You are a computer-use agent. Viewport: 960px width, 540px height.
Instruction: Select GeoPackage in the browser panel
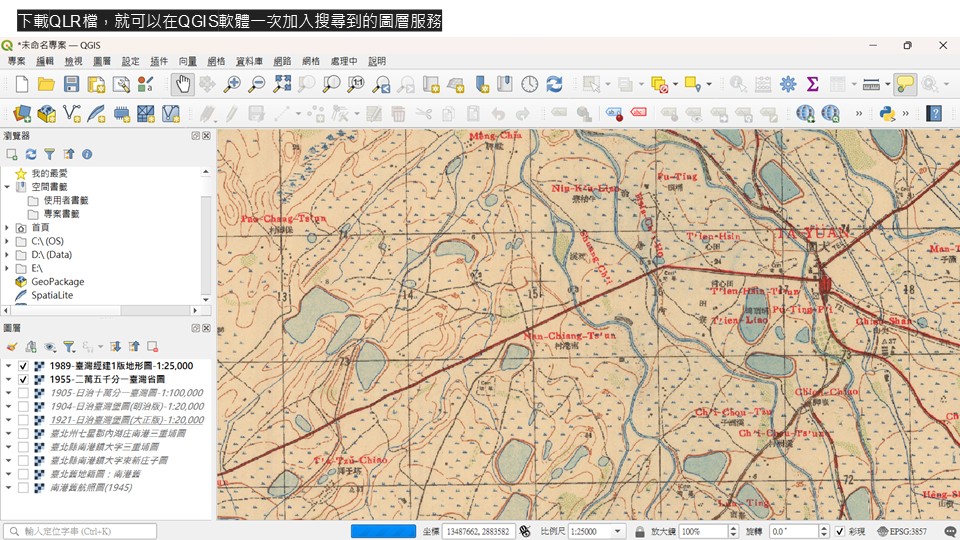[57, 282]
